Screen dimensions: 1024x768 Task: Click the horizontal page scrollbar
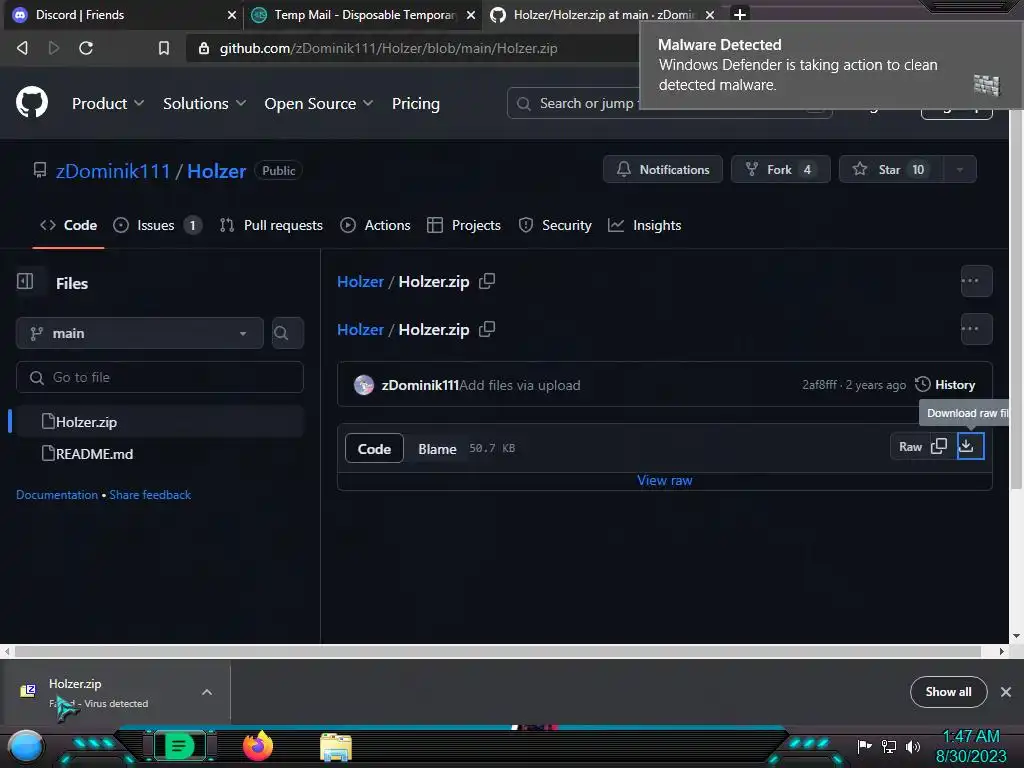pos(498,651)
